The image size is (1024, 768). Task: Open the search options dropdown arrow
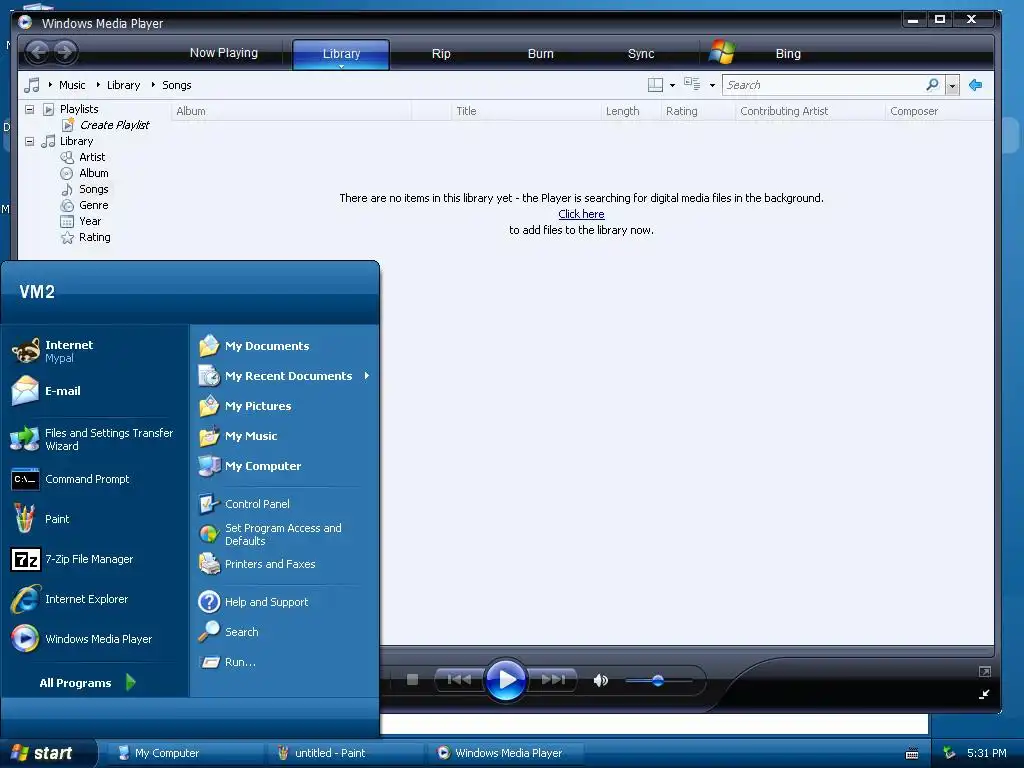coord(952,86)
